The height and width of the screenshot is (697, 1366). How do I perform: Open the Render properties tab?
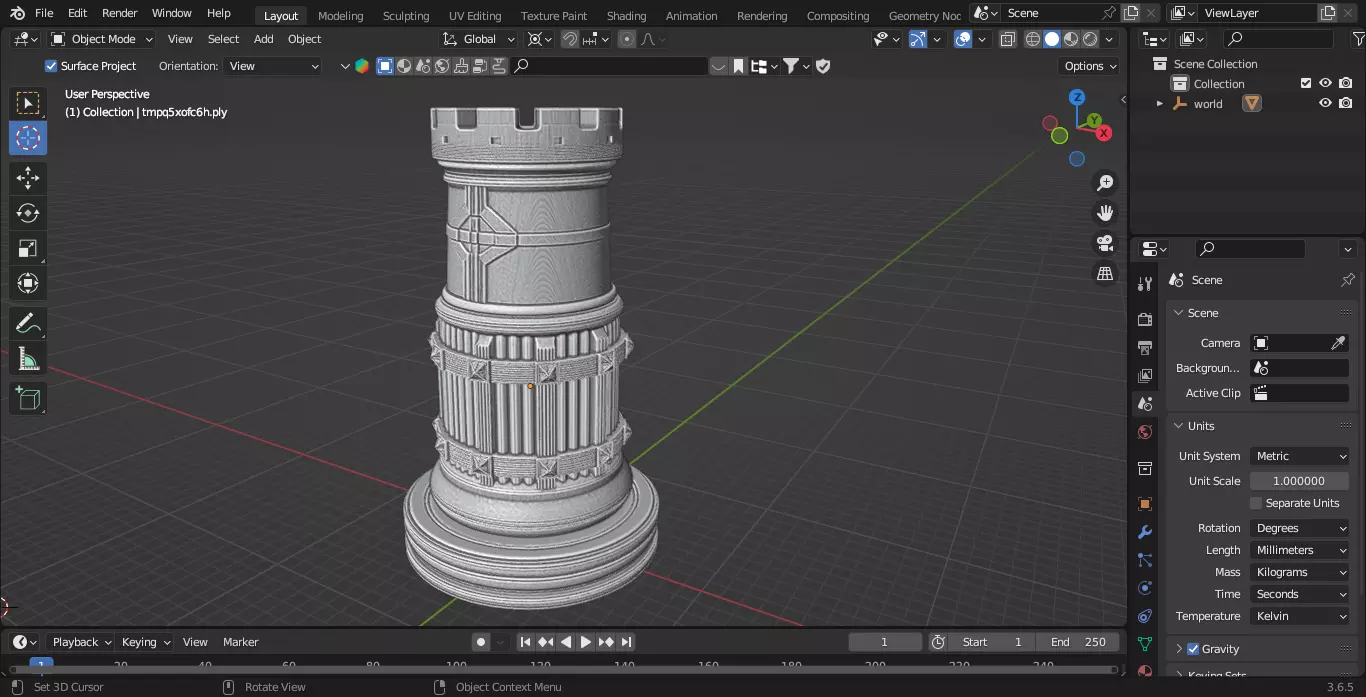tap(1145, 319)
